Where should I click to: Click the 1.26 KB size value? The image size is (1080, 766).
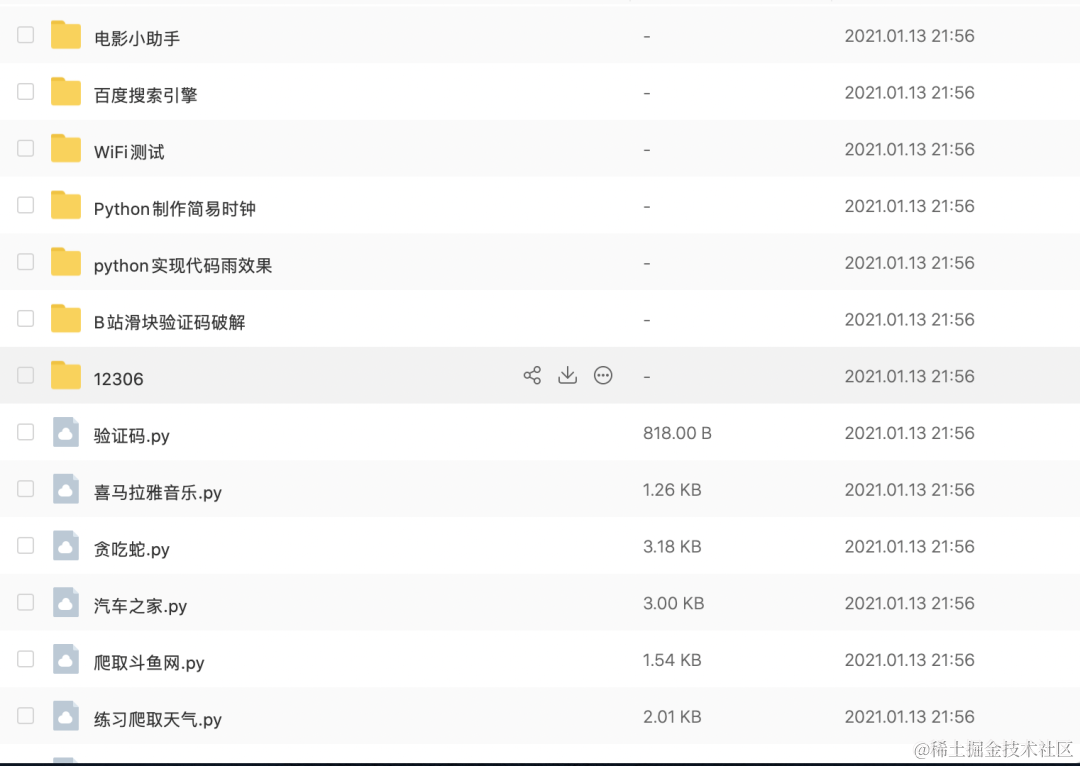672,489
